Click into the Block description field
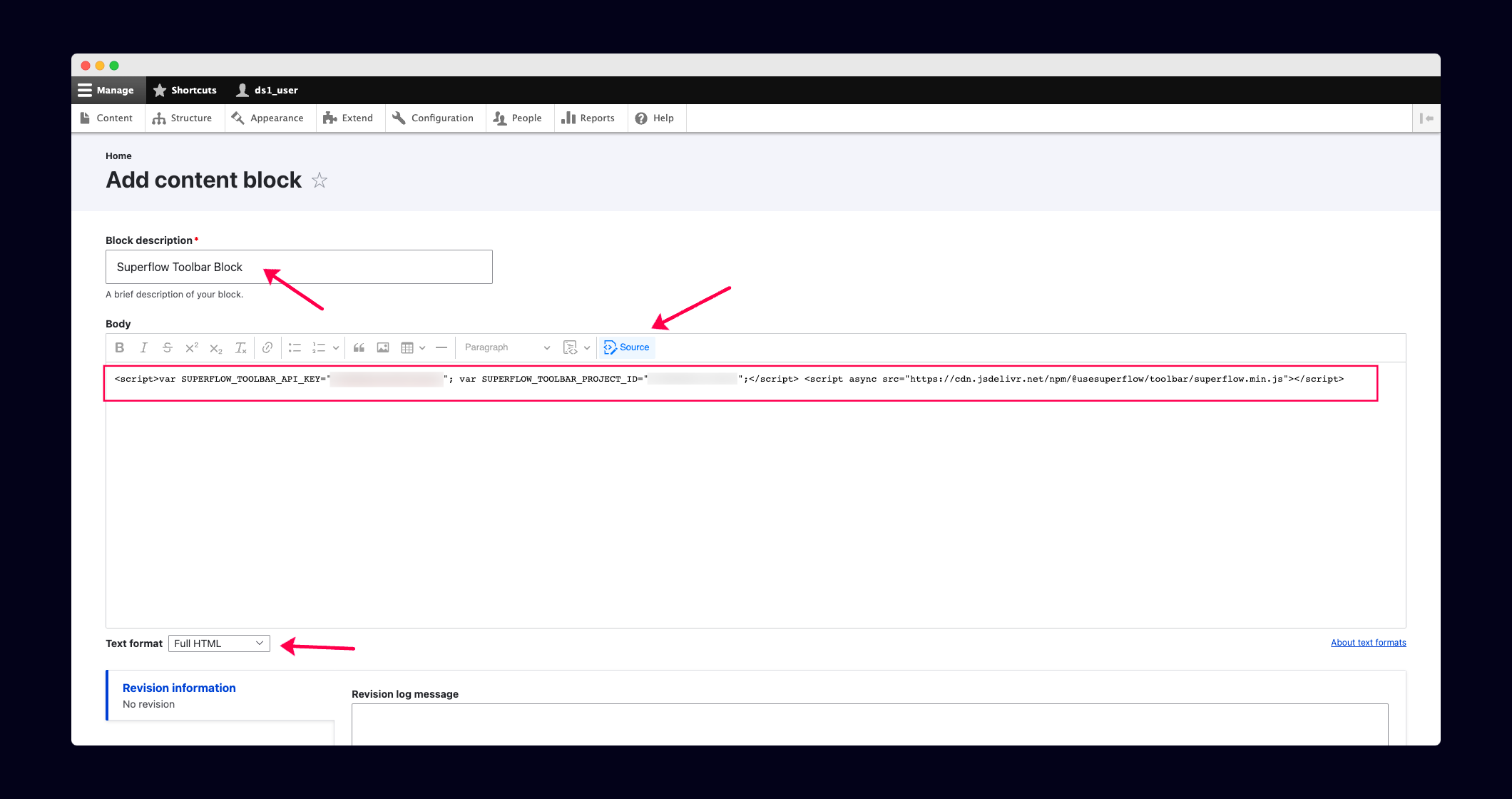This screenshot has width=1512, height=799. tap(299, 267)
